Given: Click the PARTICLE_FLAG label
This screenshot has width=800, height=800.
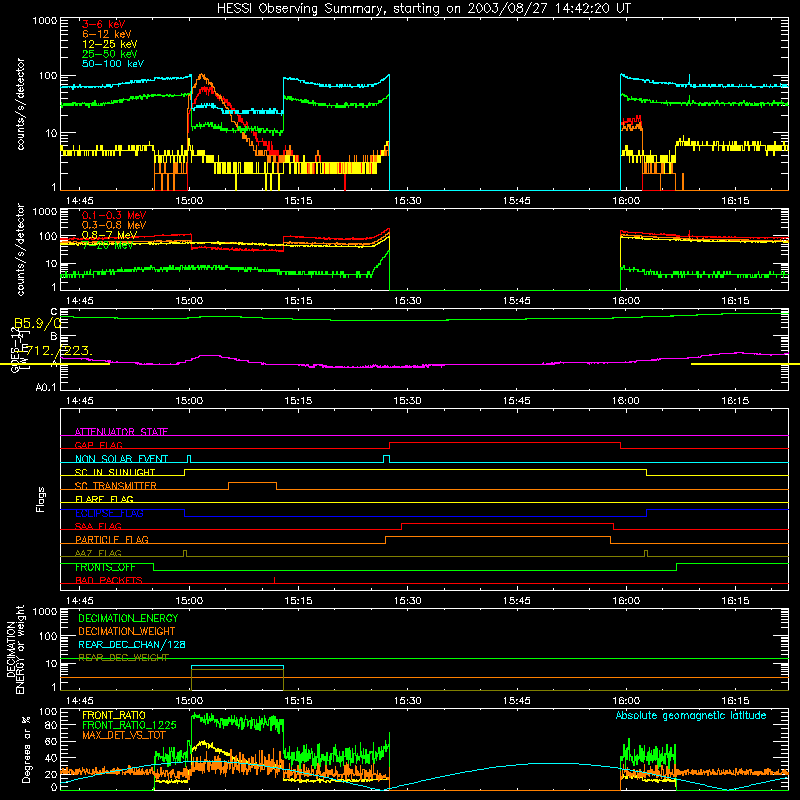Looking at the screenshot, I should [x=112, y=540].
